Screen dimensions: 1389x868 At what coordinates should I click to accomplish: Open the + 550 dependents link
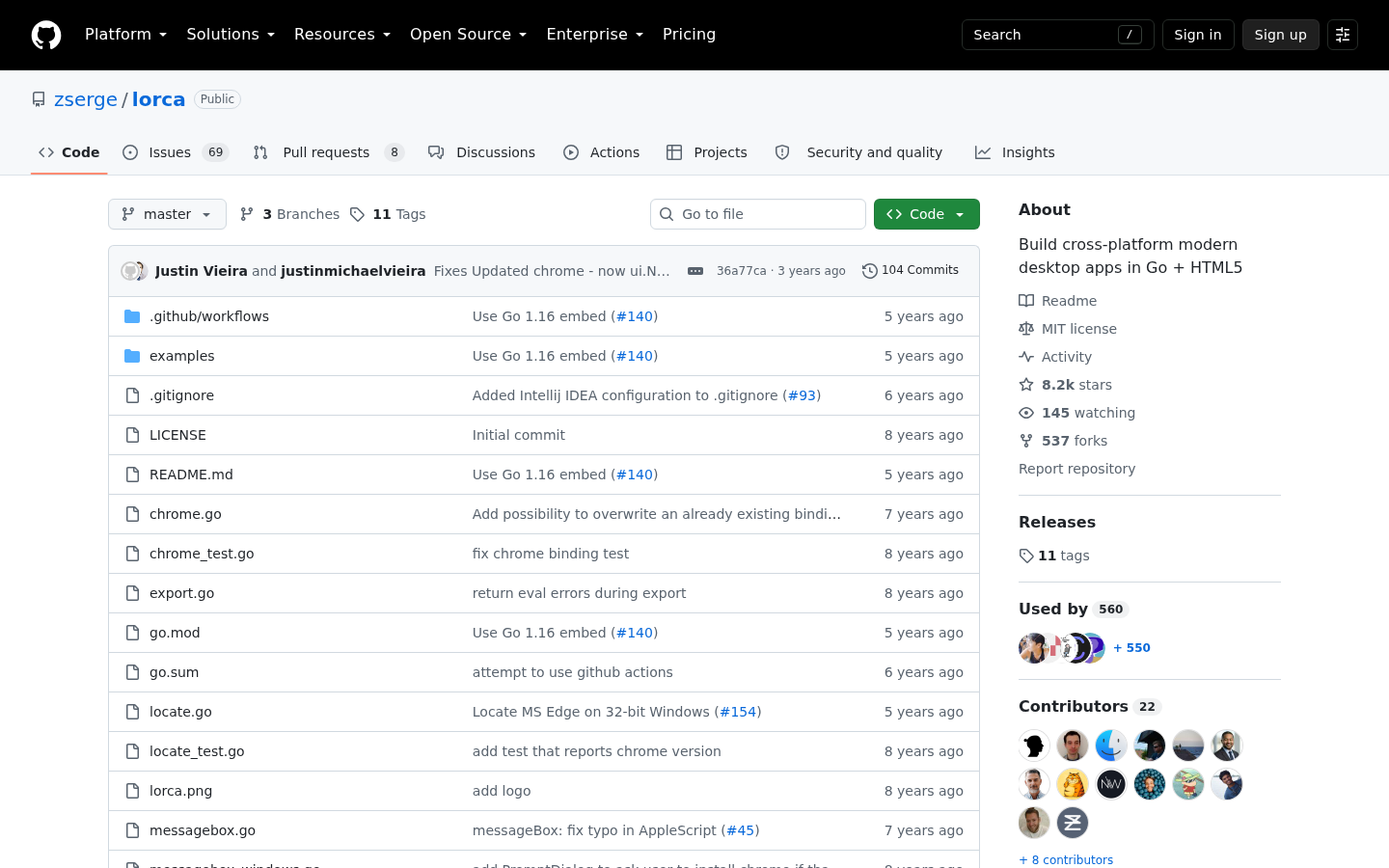tap(1131, 648)
